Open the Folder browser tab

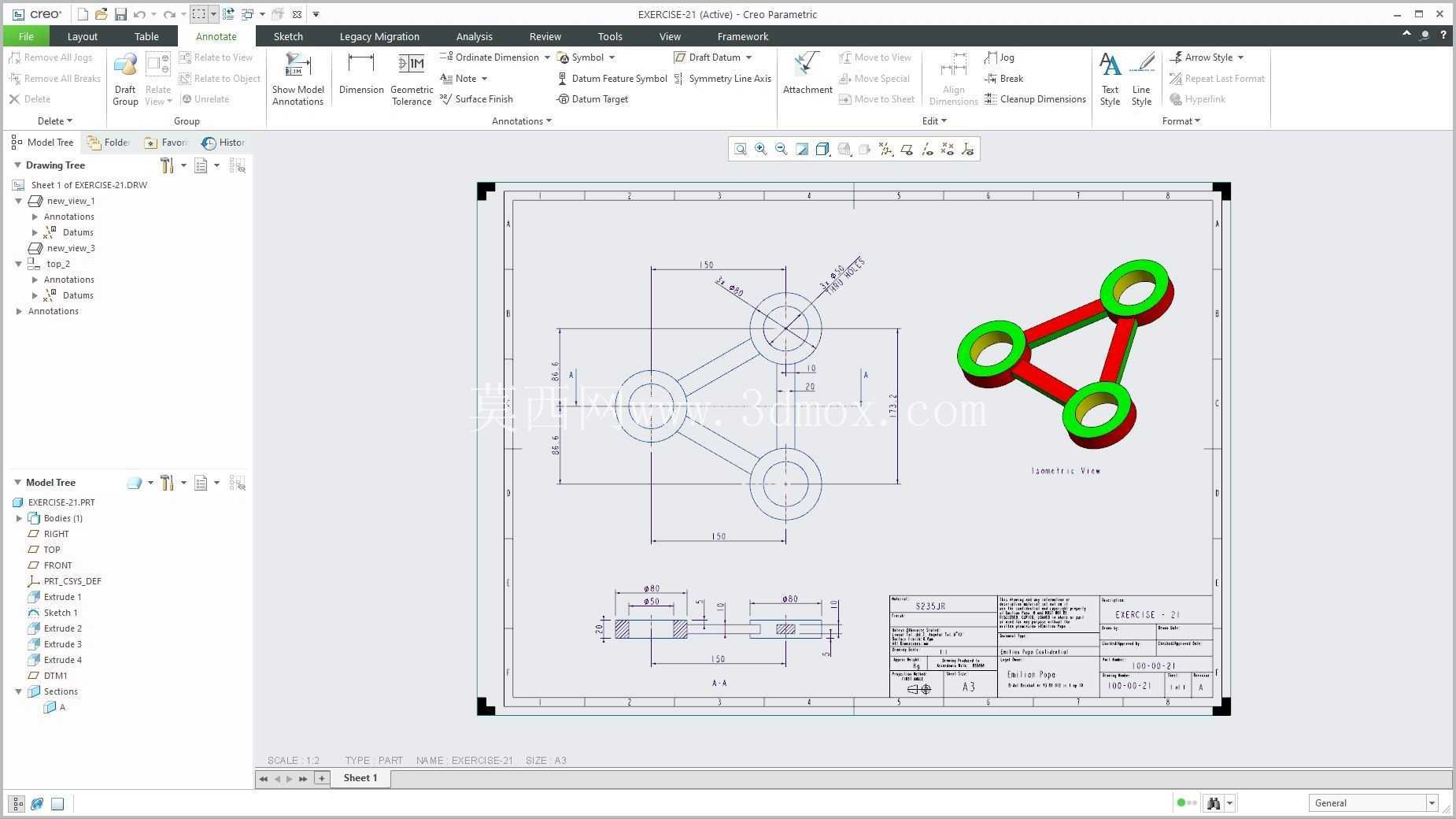[x=109, y=143]
